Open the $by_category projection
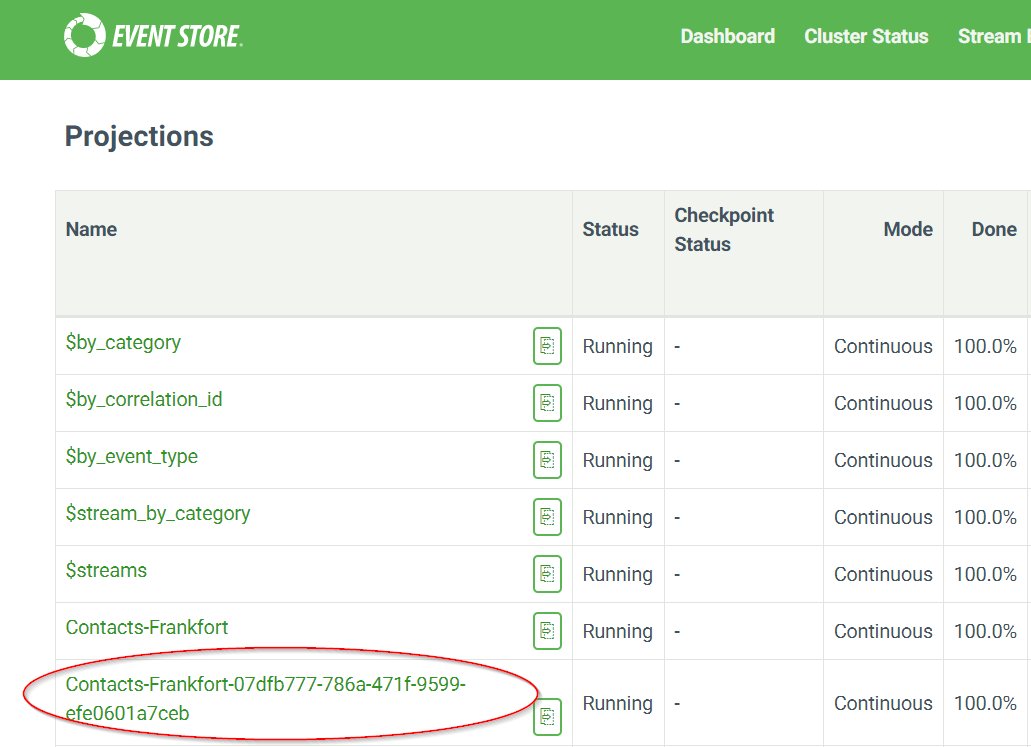Viewport: 1031px width, 747px height. point(123,343)
